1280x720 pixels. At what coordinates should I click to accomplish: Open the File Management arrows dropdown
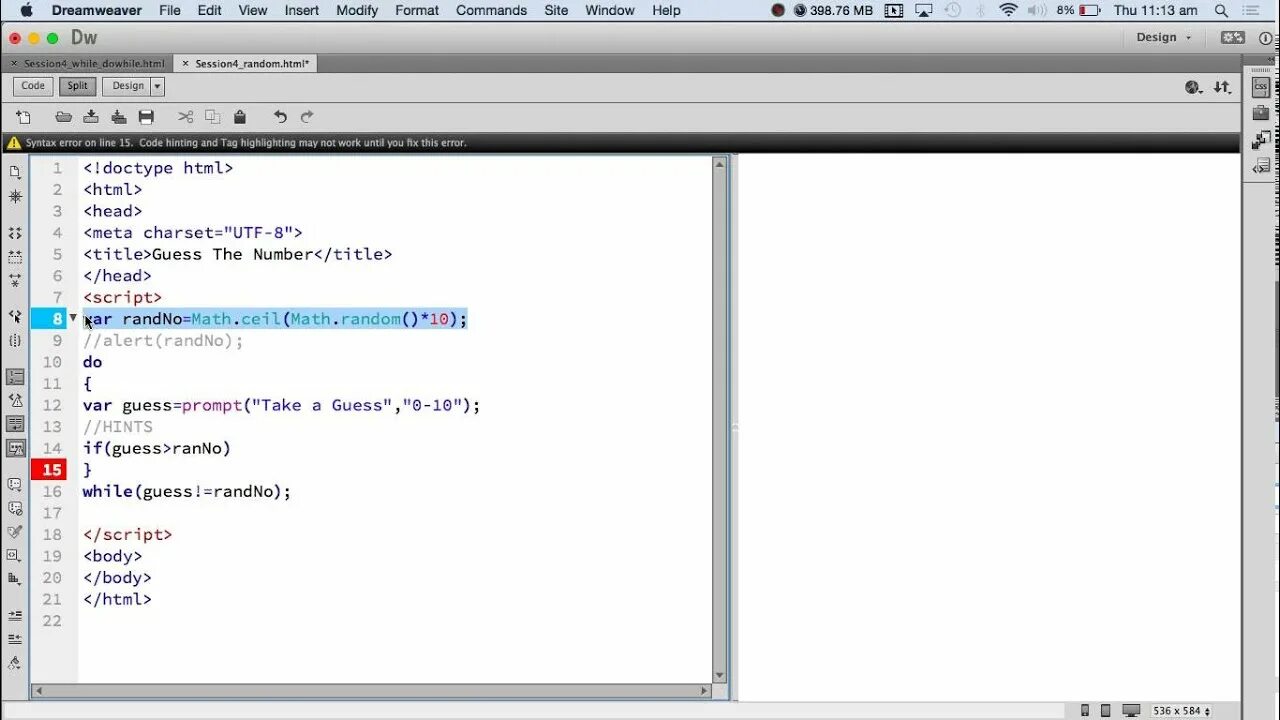tap(1222, 87)
